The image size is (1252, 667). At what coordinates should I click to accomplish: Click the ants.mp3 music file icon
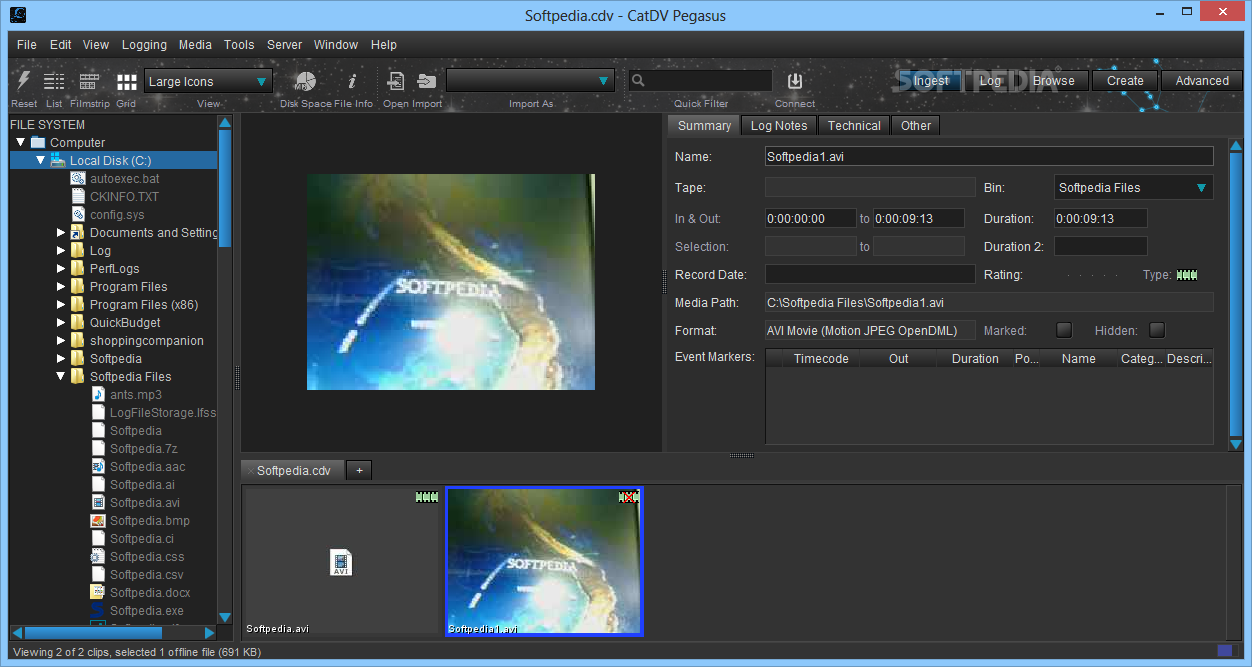(98, 394)
